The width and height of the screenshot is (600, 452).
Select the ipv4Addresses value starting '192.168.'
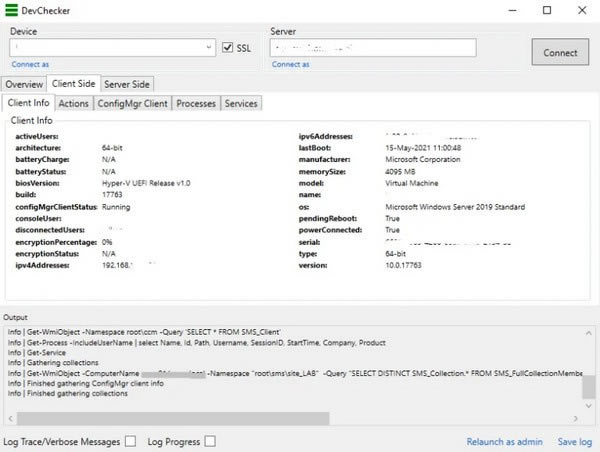click(117, 265)
